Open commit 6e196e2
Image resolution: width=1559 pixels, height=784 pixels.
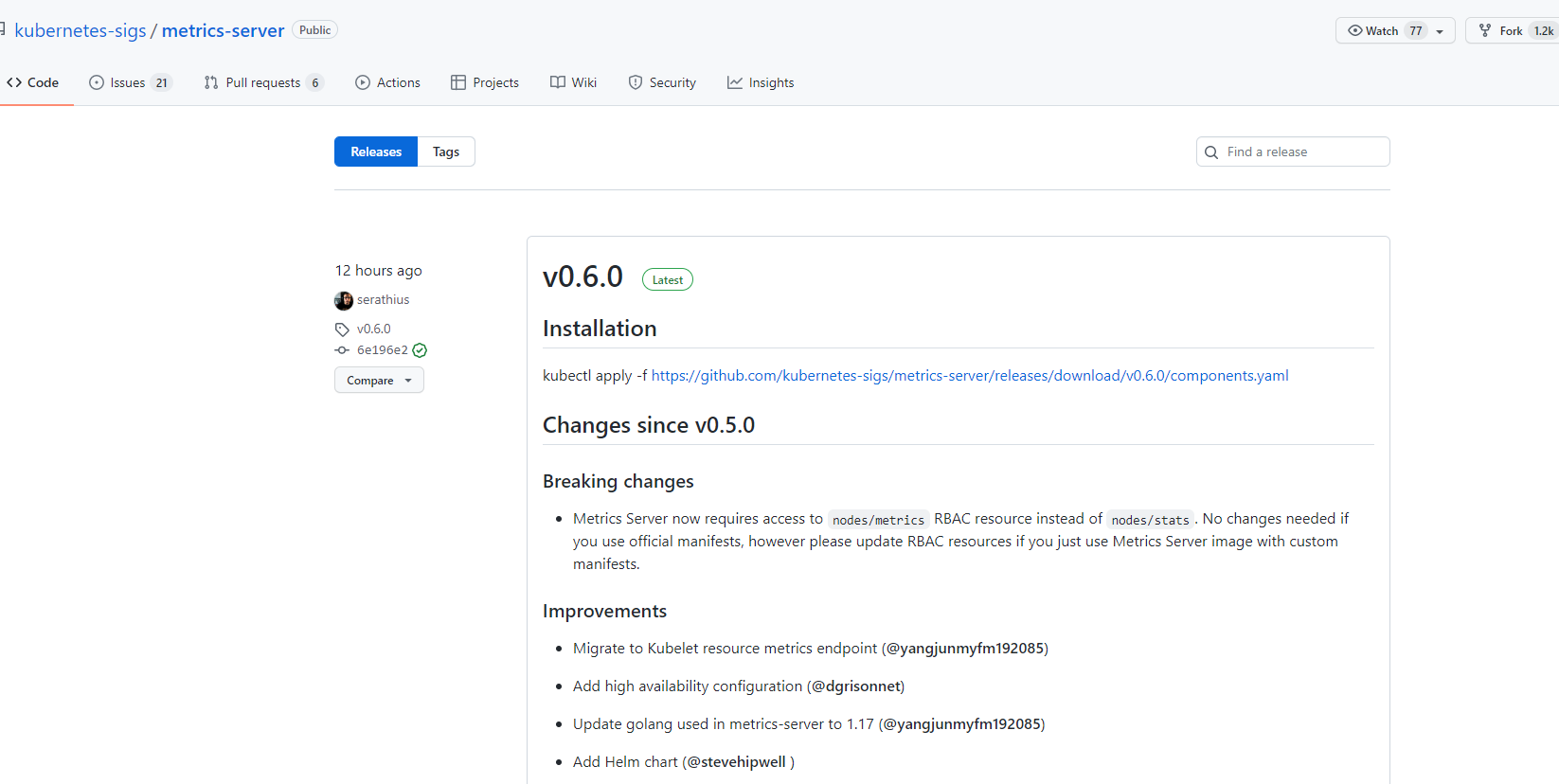pos(383,349)
